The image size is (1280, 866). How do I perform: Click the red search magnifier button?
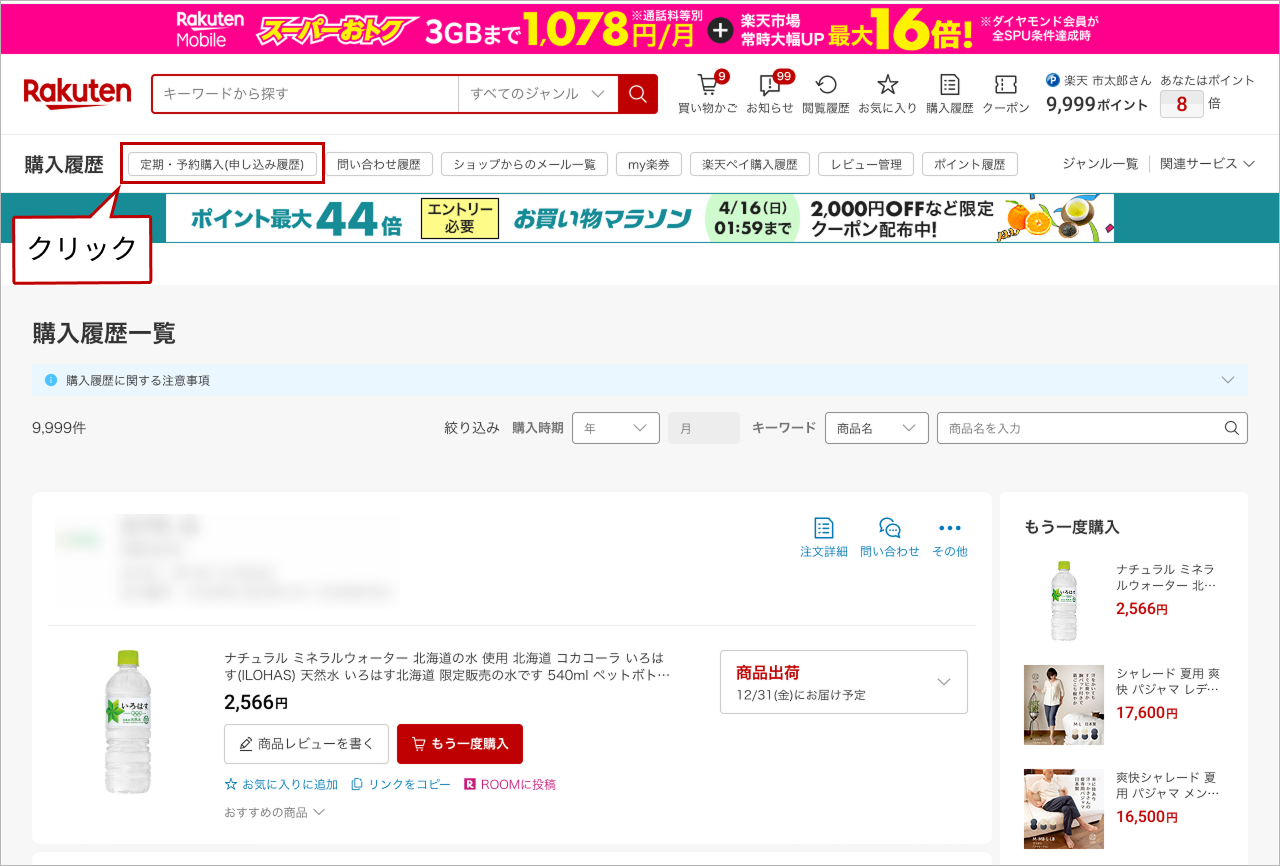pyautogui.click(x=637, y=94)
